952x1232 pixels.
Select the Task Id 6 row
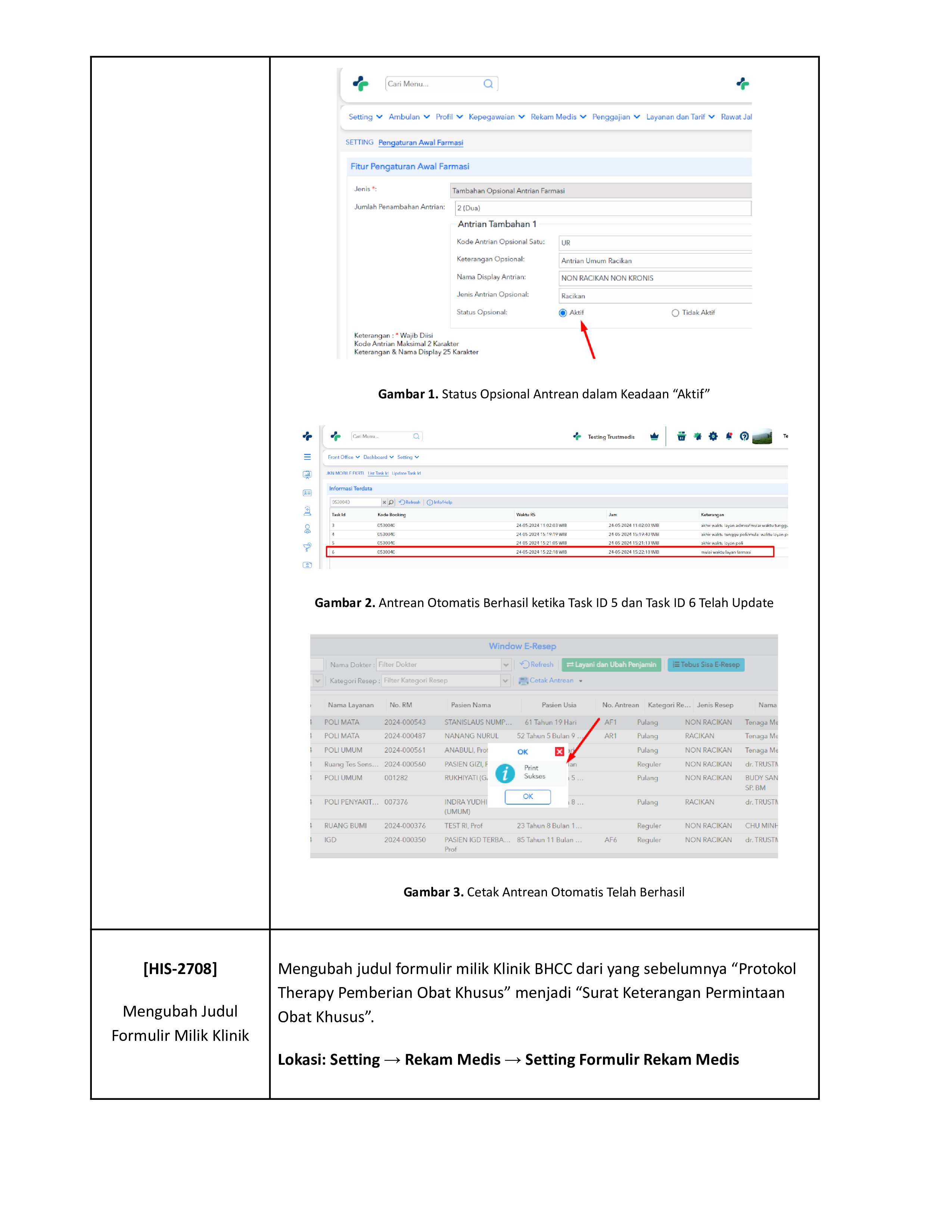pos(550,552)
